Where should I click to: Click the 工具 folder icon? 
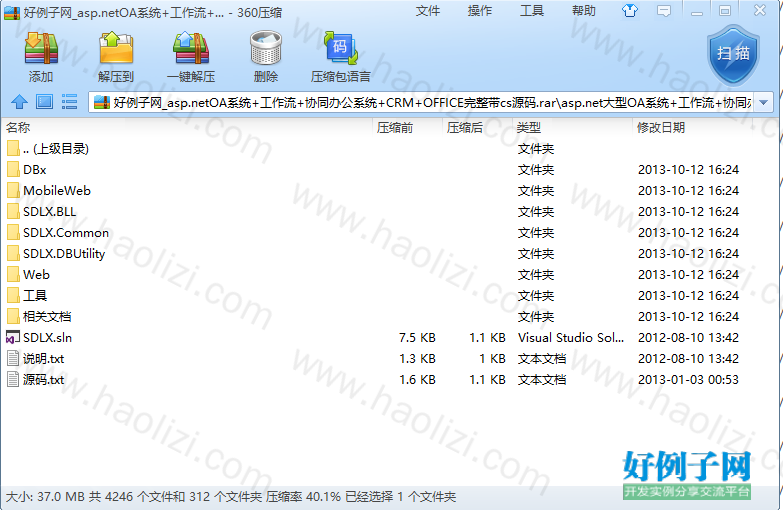pyautogui.click(x=13, y=295)
